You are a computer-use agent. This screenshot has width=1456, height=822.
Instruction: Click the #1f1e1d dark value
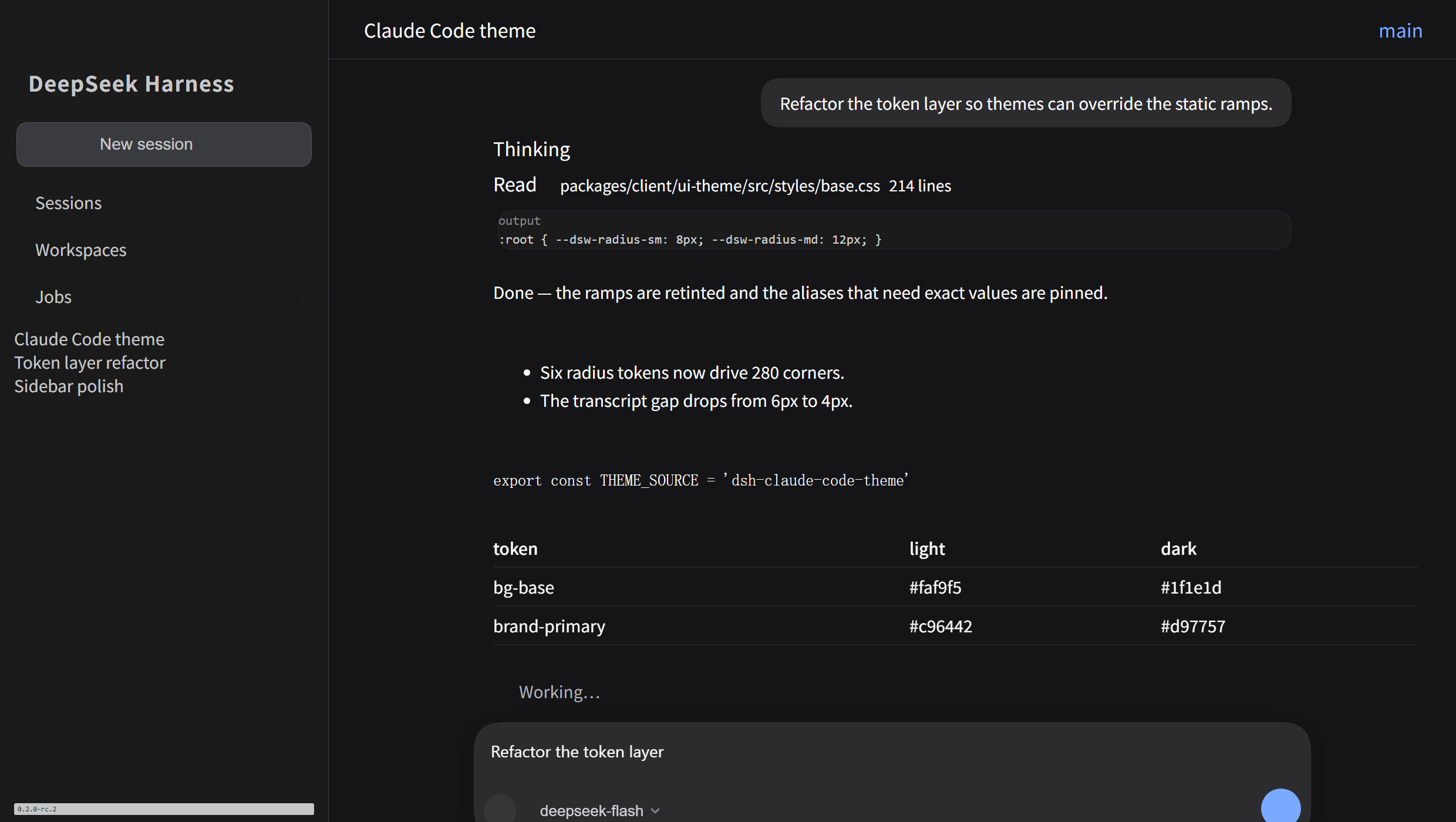point(1191,587)
